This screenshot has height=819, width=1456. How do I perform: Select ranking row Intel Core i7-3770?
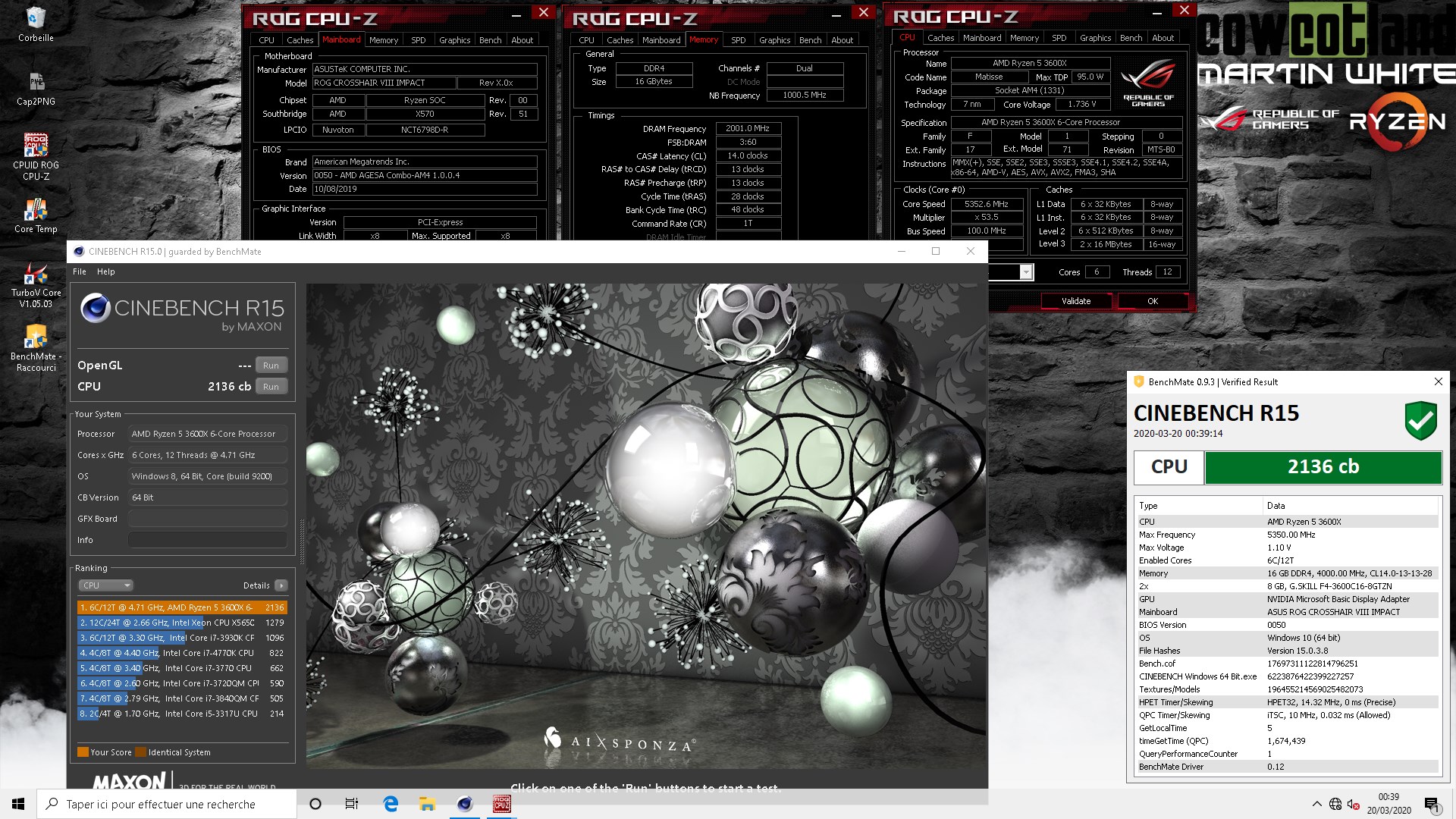182,668
